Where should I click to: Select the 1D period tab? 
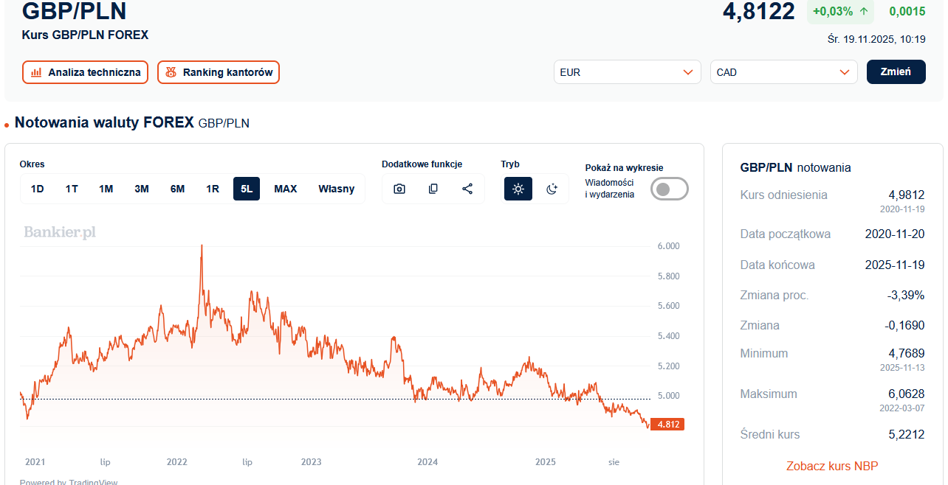tap(37, 189)
